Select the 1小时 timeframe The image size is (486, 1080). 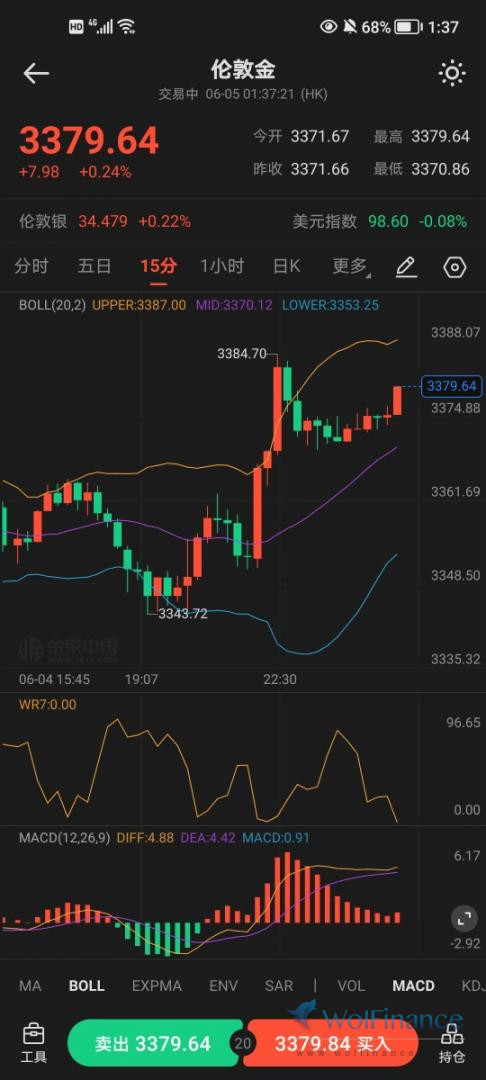click(222, 267)
